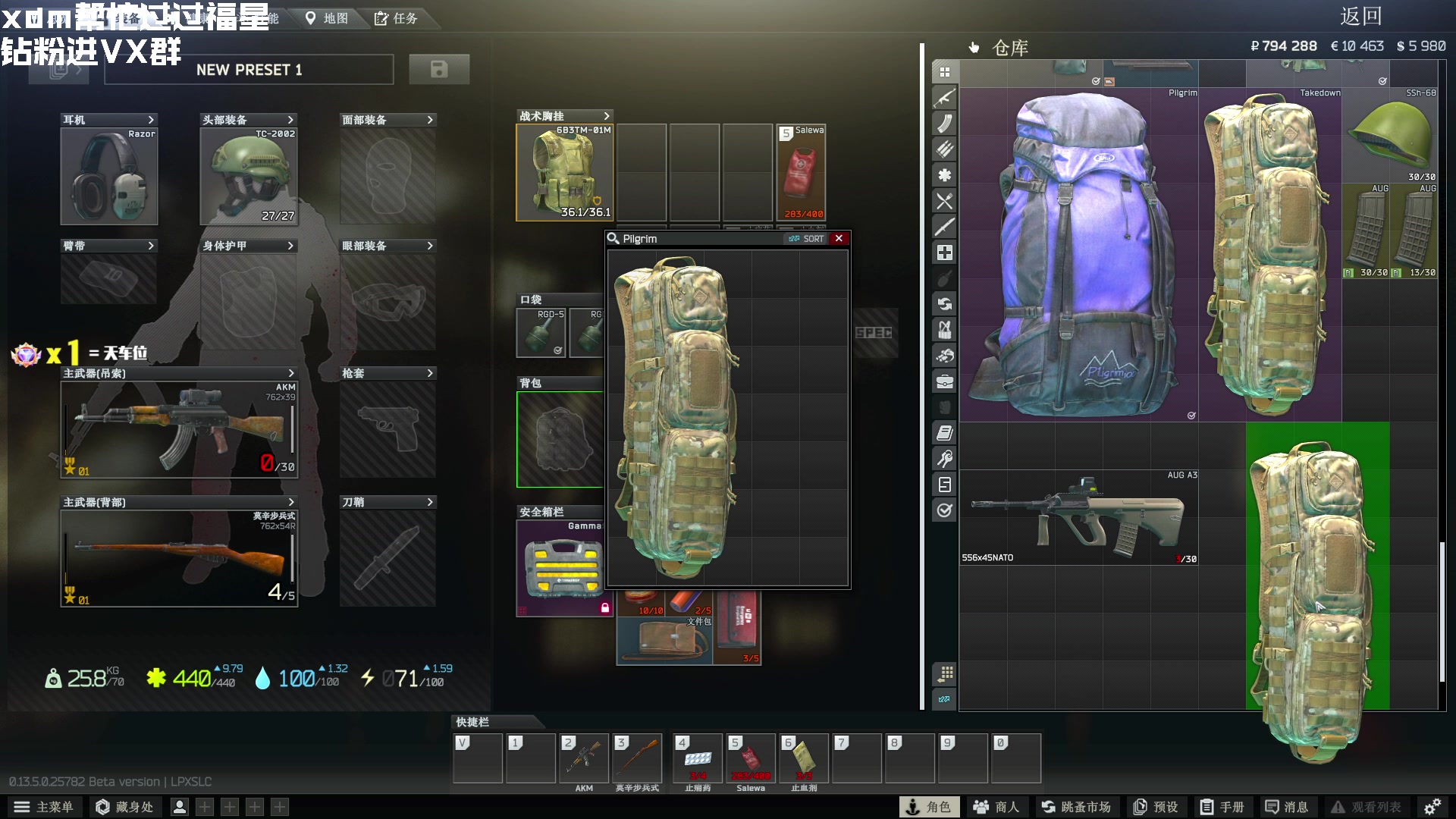Select the Salewa first aid kit in the rig
1456x819 pixels.
click(x=802, y=172)
